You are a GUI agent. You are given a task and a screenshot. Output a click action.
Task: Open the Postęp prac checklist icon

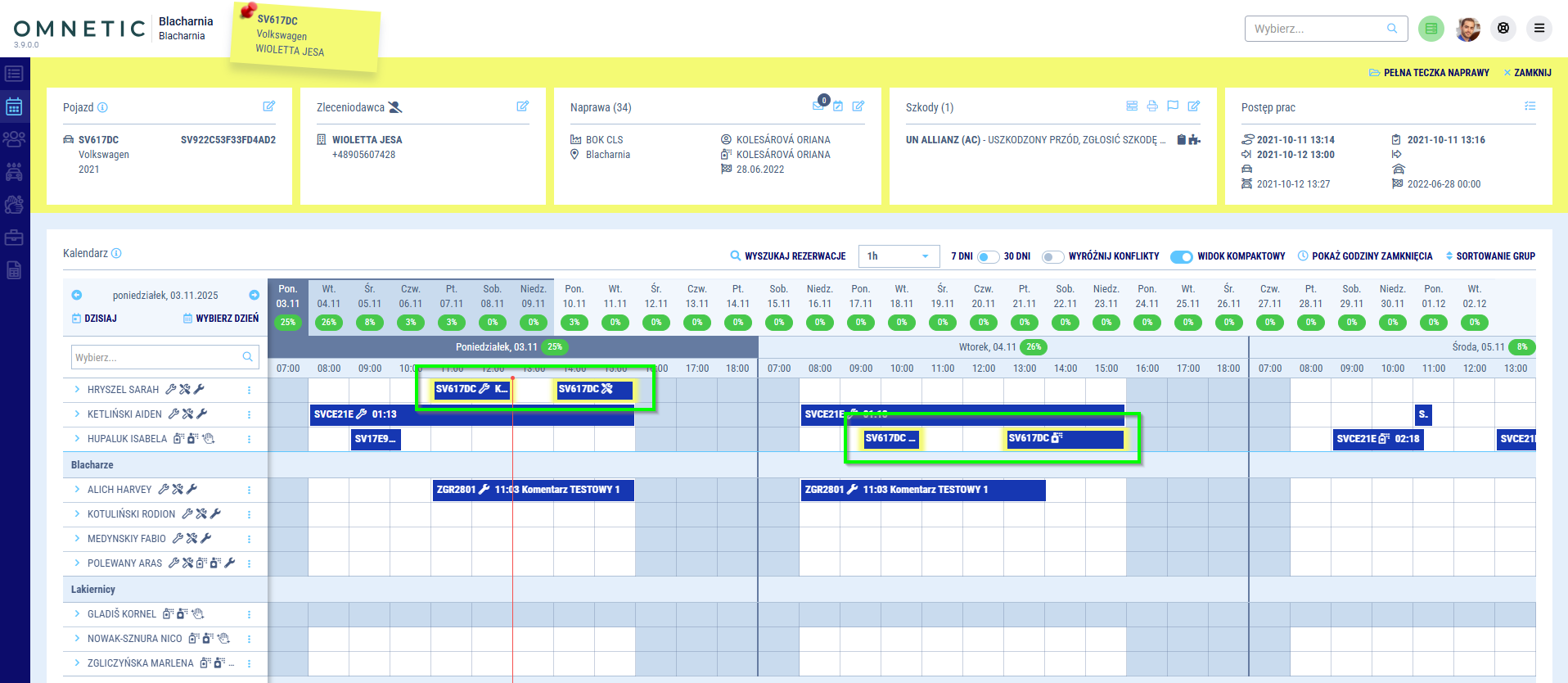(x=1530, y=106)
